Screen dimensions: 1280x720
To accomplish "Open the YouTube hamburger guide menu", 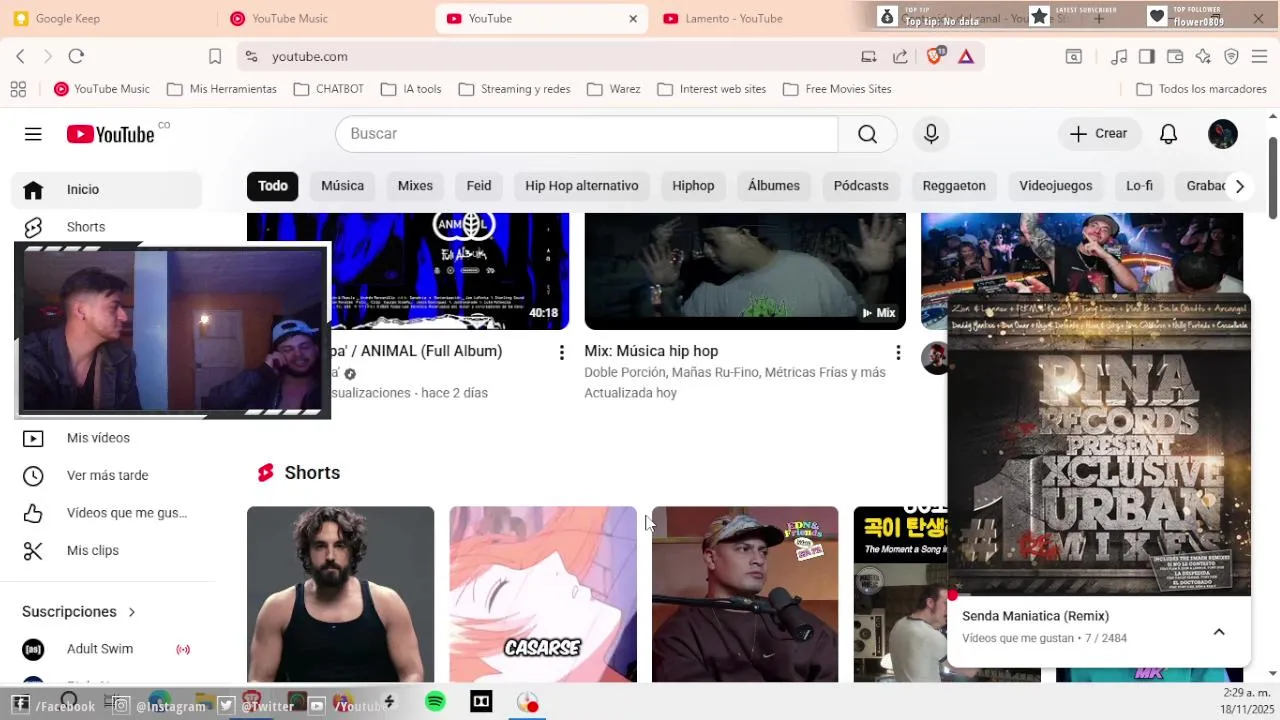I will tap(33, 134).
